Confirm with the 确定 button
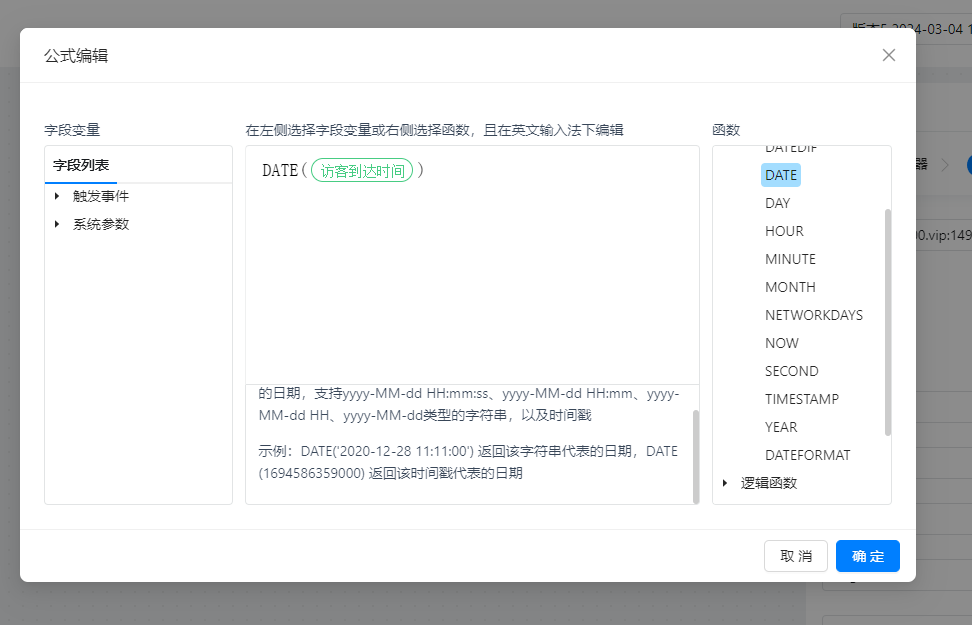The width and height of the screenshot is (972, 625). [868, 556]
